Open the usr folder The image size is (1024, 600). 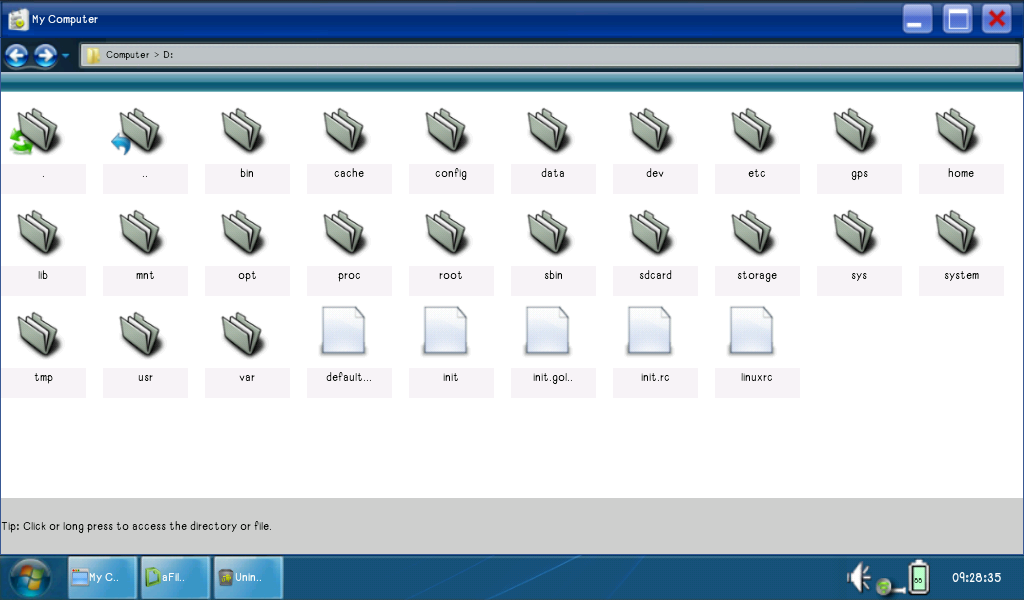point(140,335)
